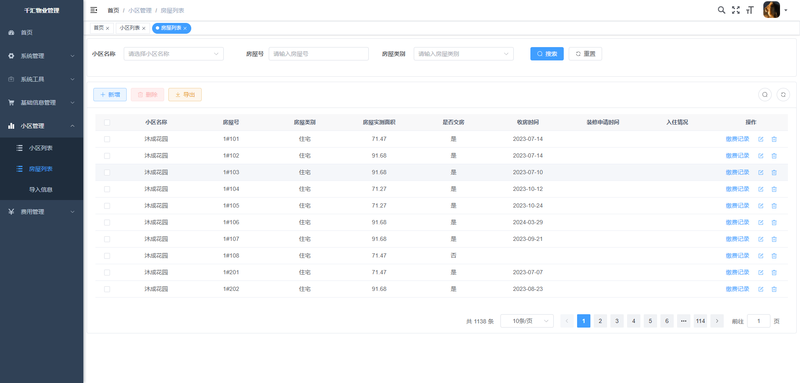
Task: Go to page 2
Action: (601, 321)
